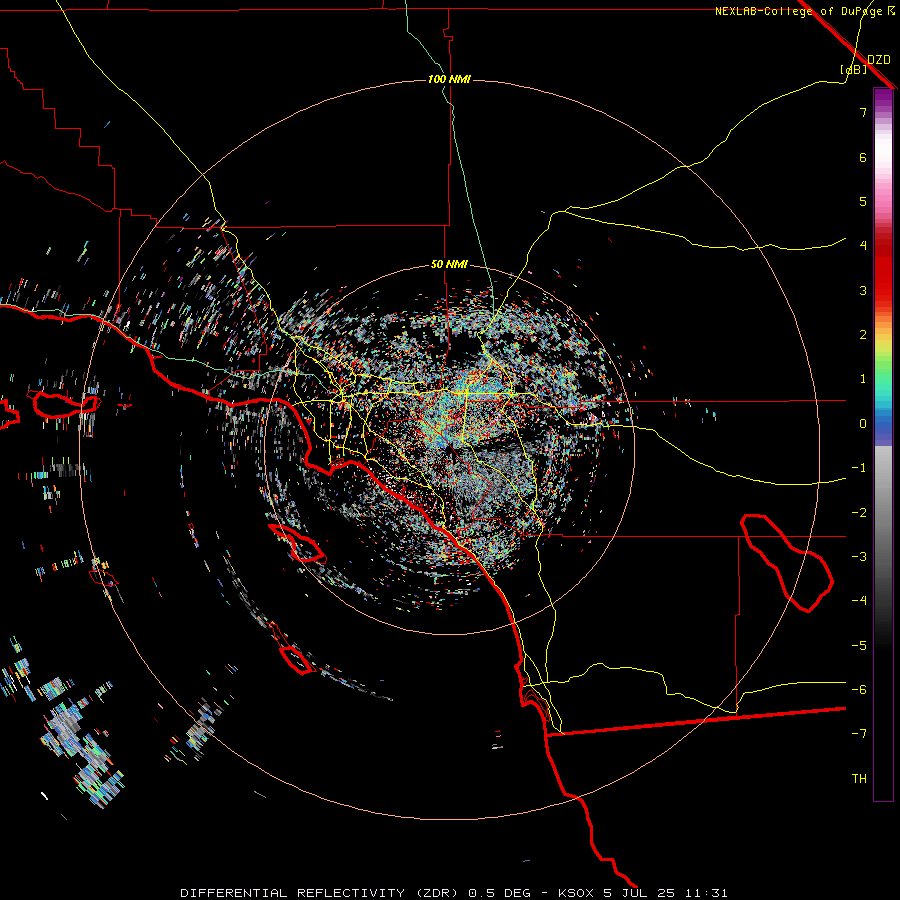Click the -7 value on the scale
The image size is (900, 900).
(859, 734)
